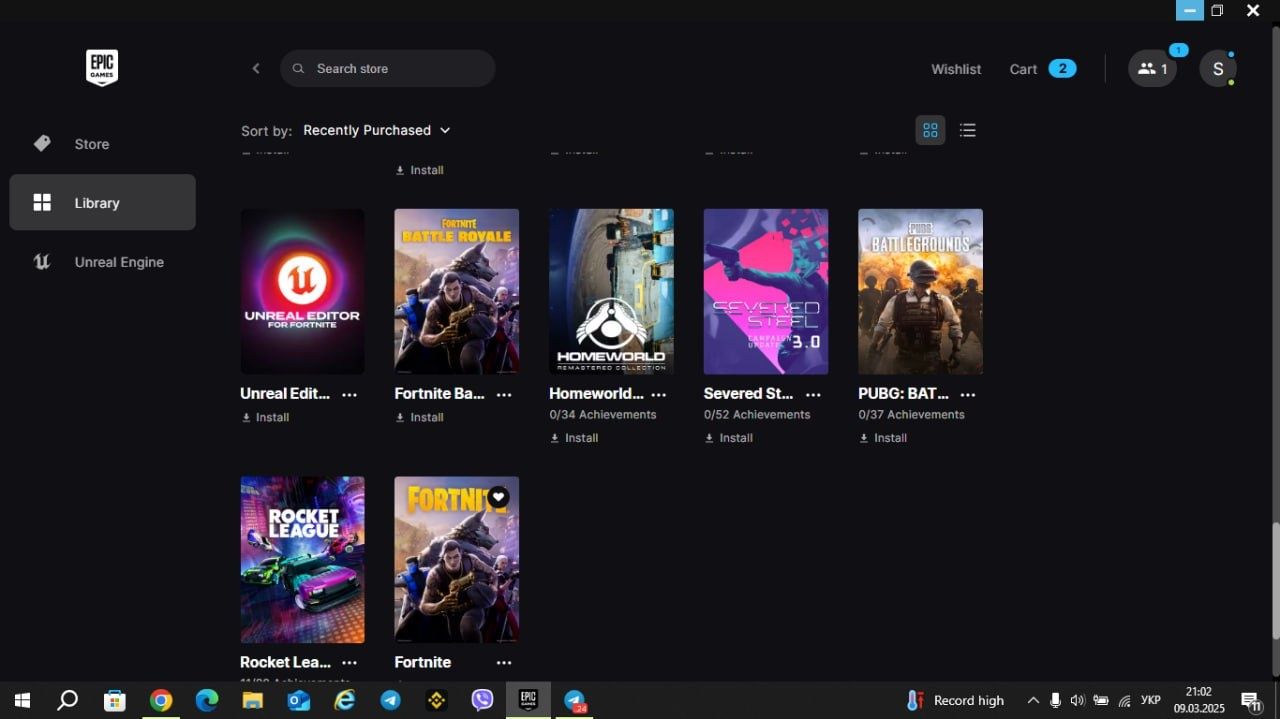Open Windows search in the taskbar
Screen dimensions: 1280x719
pyautogui.click(x=67, y=700)
